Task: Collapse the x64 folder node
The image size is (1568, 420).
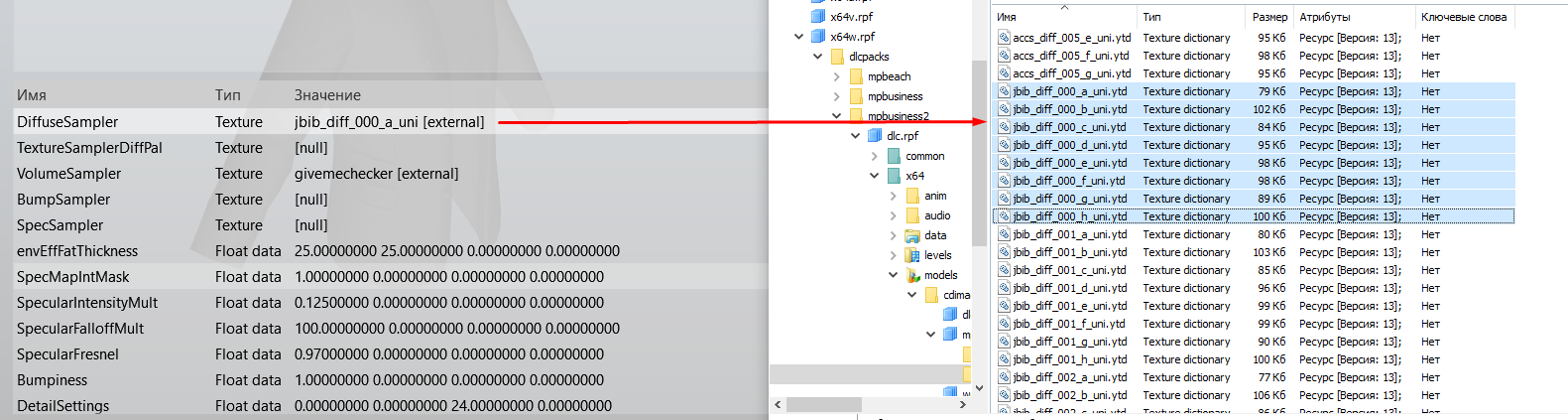Action: coord(874,176)
